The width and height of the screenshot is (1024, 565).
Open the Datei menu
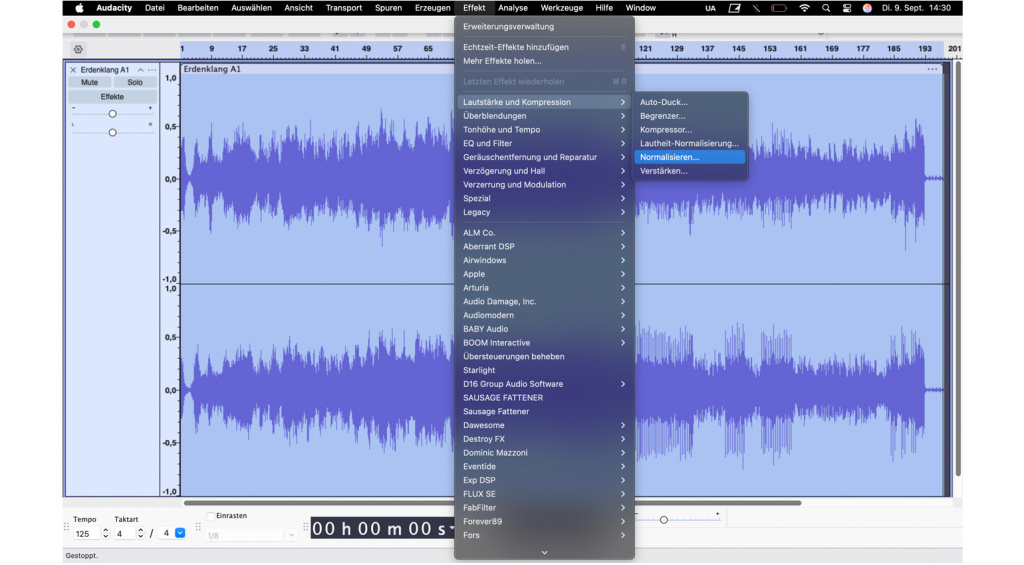(155, 8)
